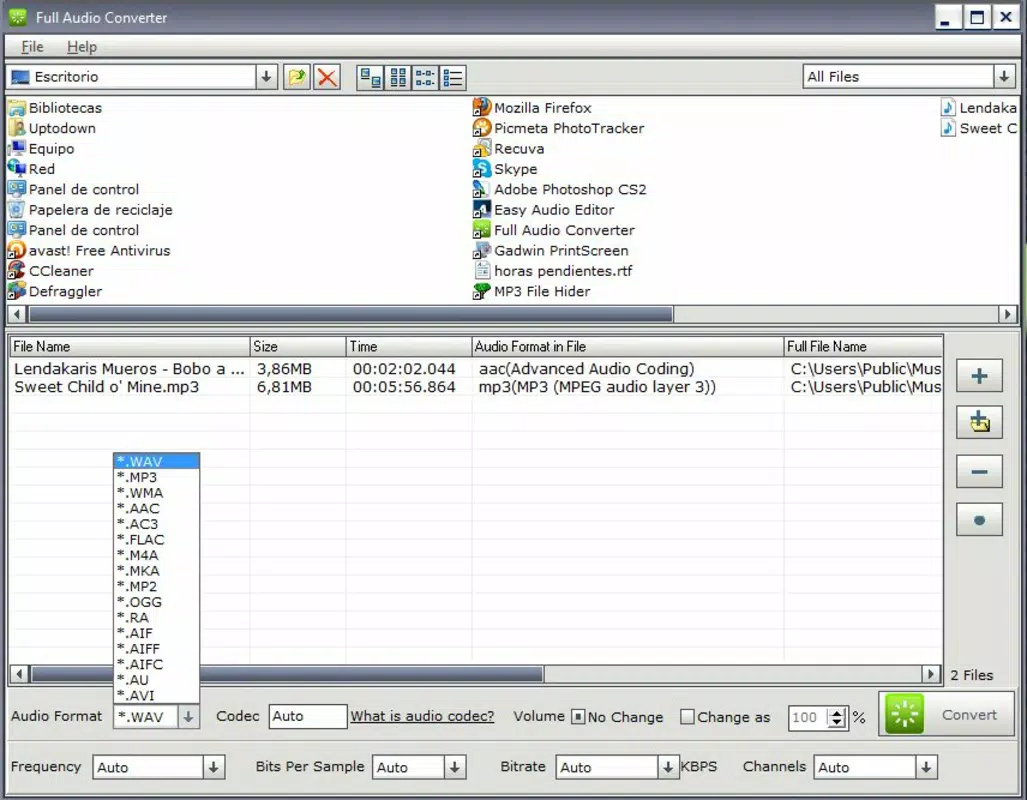Click the green Convert icon
The height and width of the screenshot is (800, 1027).
904,714
